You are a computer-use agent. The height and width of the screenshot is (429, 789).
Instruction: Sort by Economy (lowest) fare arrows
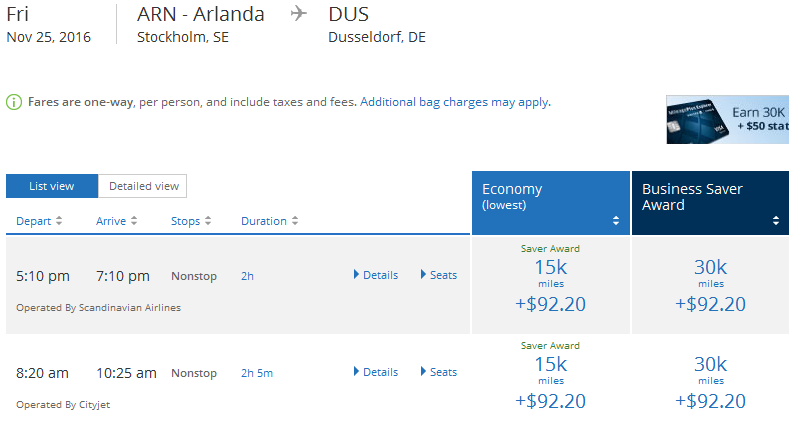pos(615,221)
